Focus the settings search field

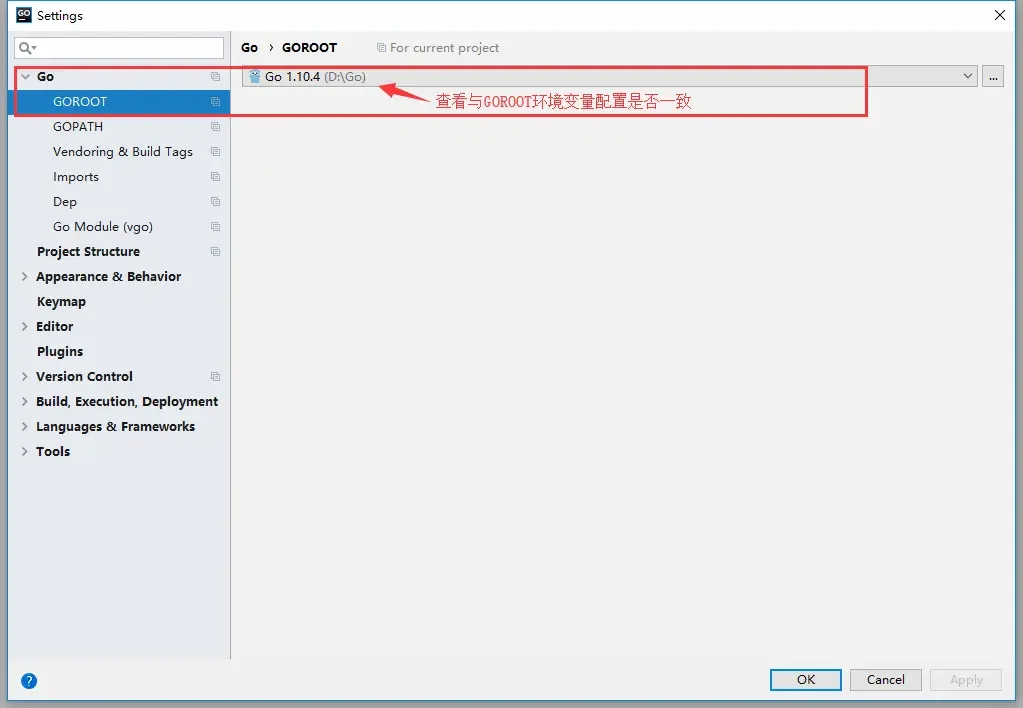pos(119,48)
